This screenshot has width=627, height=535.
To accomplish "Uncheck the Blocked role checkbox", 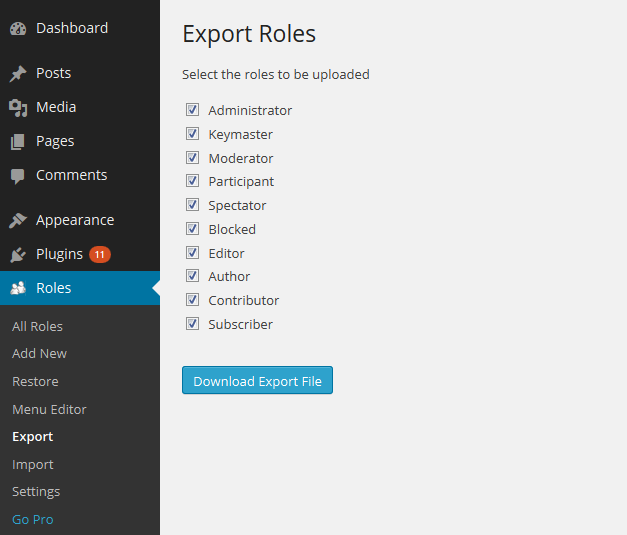I will tap(192, 229).
